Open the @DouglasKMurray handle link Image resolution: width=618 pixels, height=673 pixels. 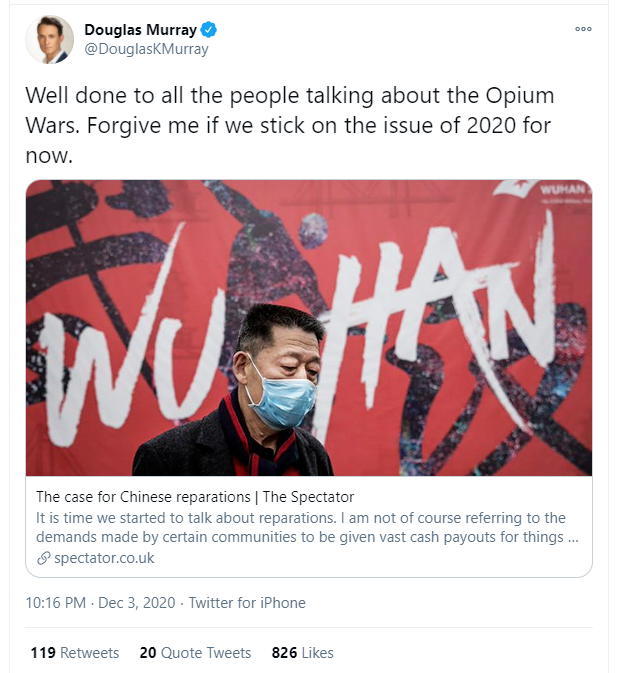146,49
